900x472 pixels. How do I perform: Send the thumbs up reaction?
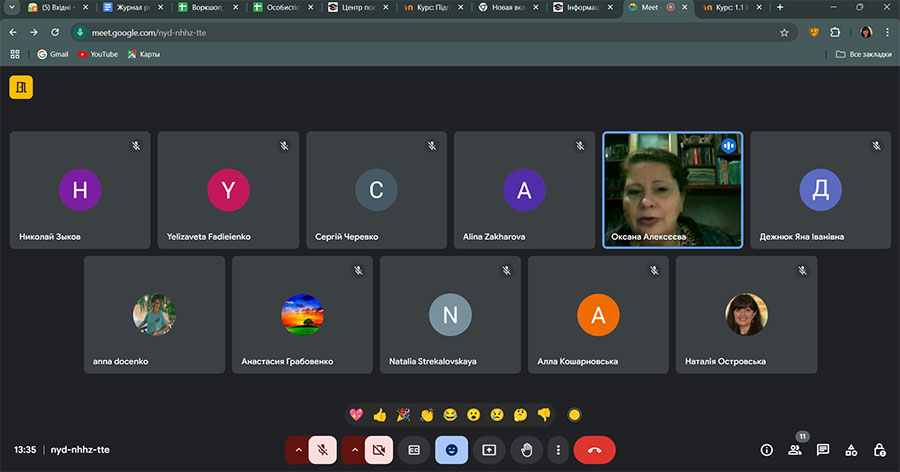pos(379,415)
